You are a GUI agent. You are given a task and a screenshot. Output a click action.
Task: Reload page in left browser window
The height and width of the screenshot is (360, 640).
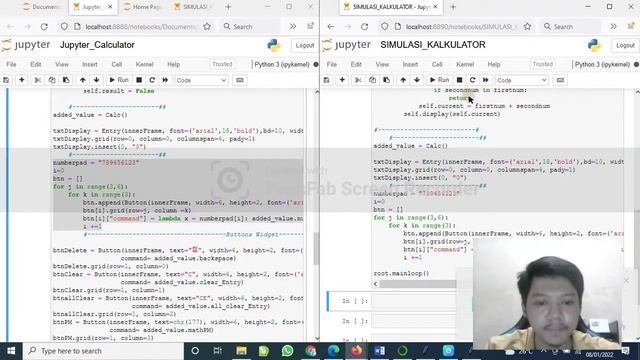[44, 27]
